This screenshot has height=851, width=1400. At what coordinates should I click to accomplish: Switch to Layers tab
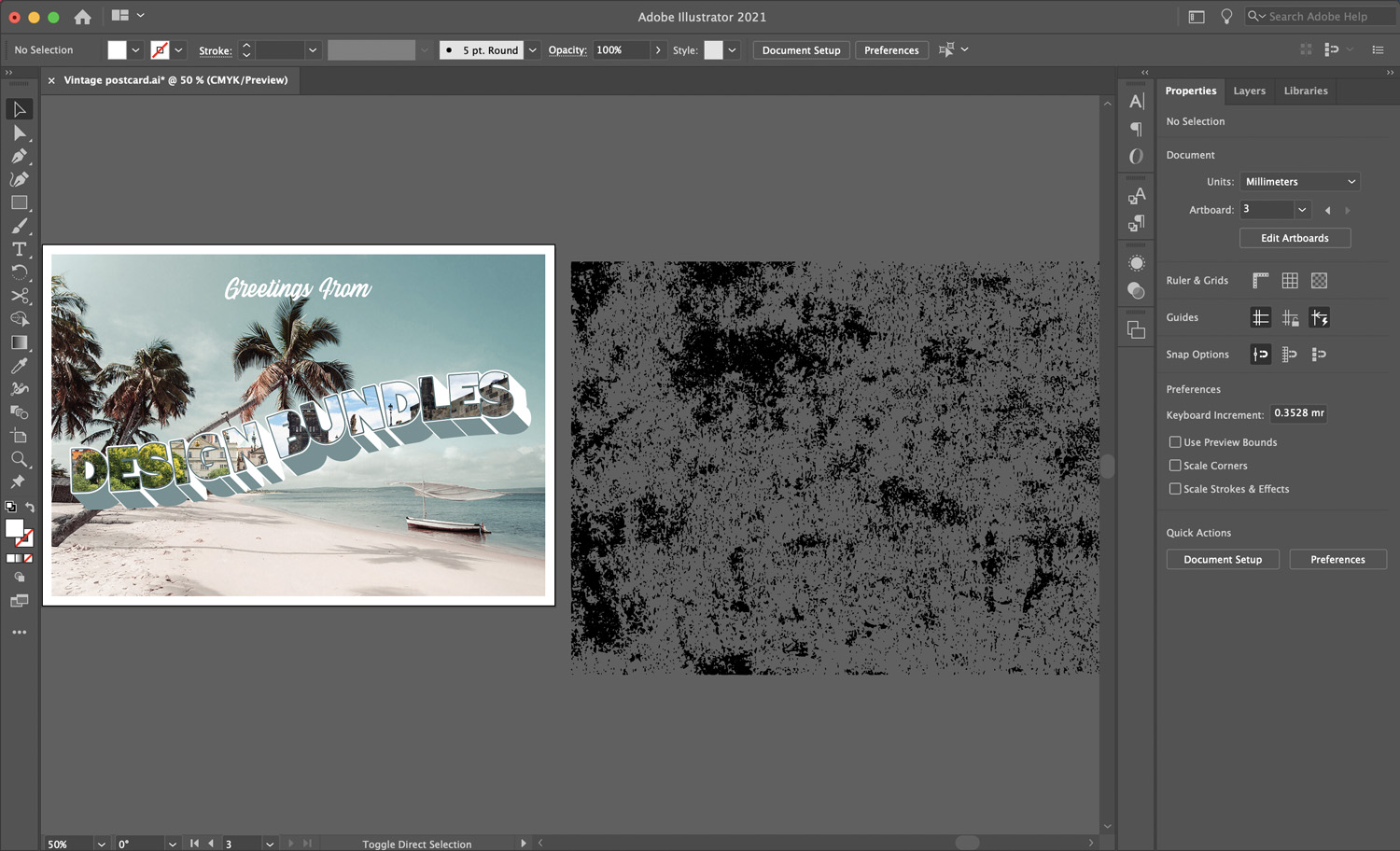(1249, 91)
